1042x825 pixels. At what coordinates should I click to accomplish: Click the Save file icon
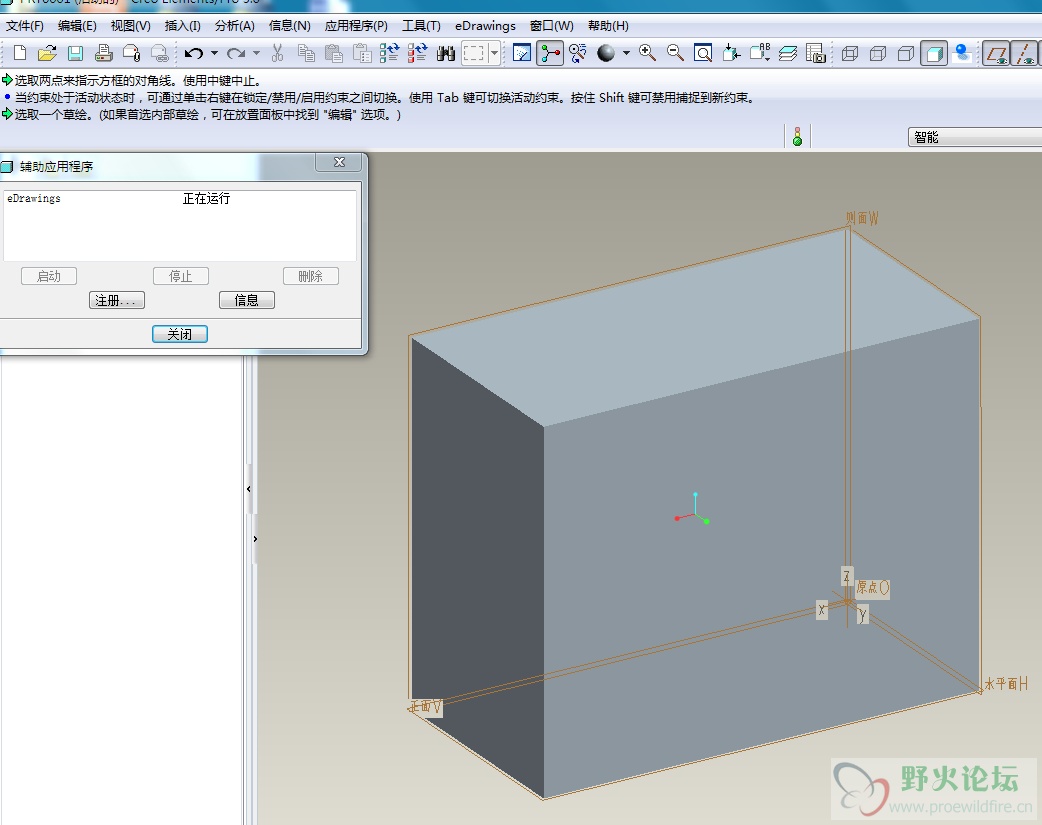75,53
